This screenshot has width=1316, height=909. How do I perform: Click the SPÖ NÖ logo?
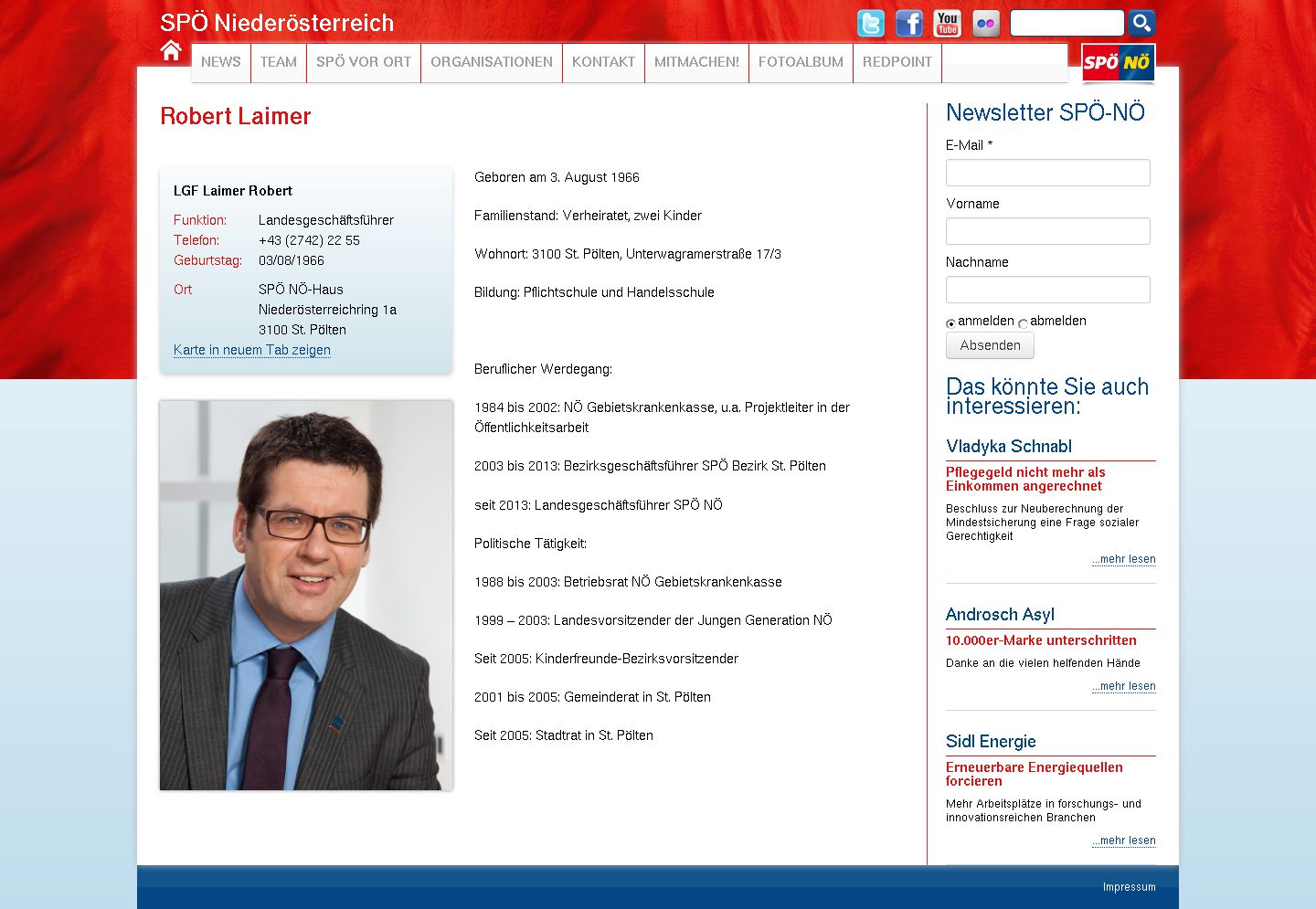(1118, 63)
